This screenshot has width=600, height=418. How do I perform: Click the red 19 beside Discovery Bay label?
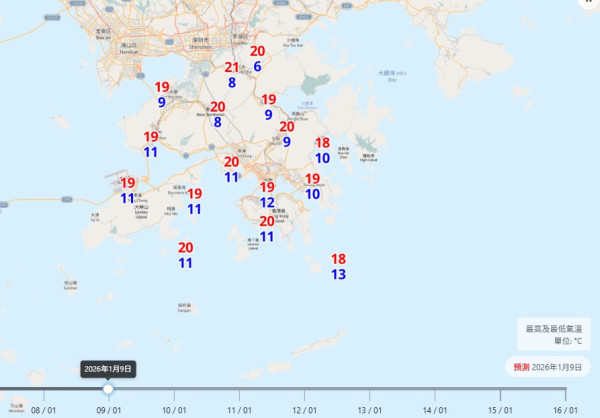click(x=195, y=194)
